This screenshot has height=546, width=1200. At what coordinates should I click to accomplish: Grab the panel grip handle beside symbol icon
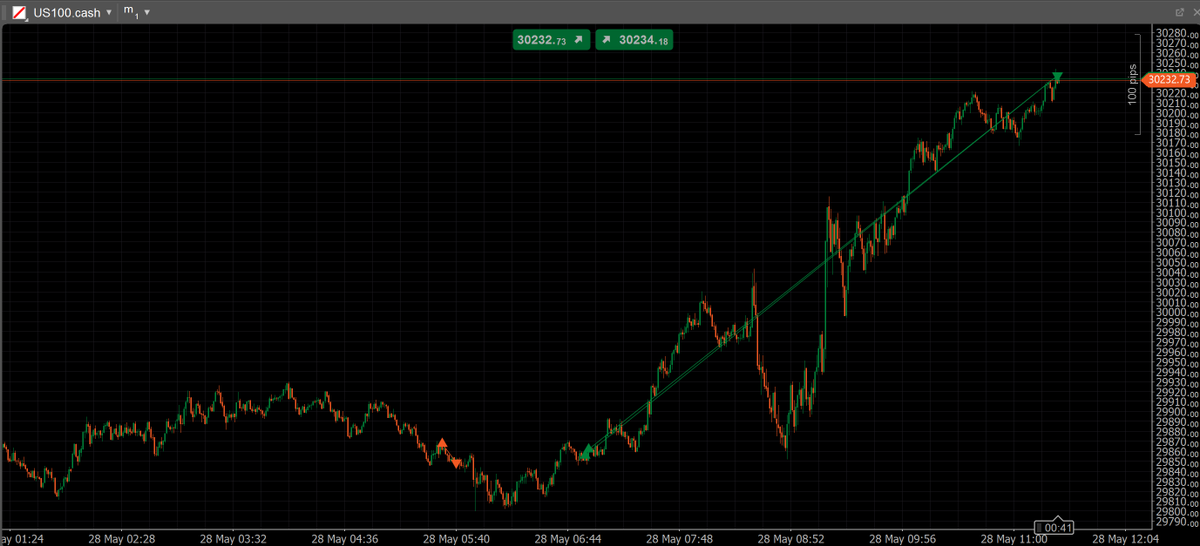point(6,13)
